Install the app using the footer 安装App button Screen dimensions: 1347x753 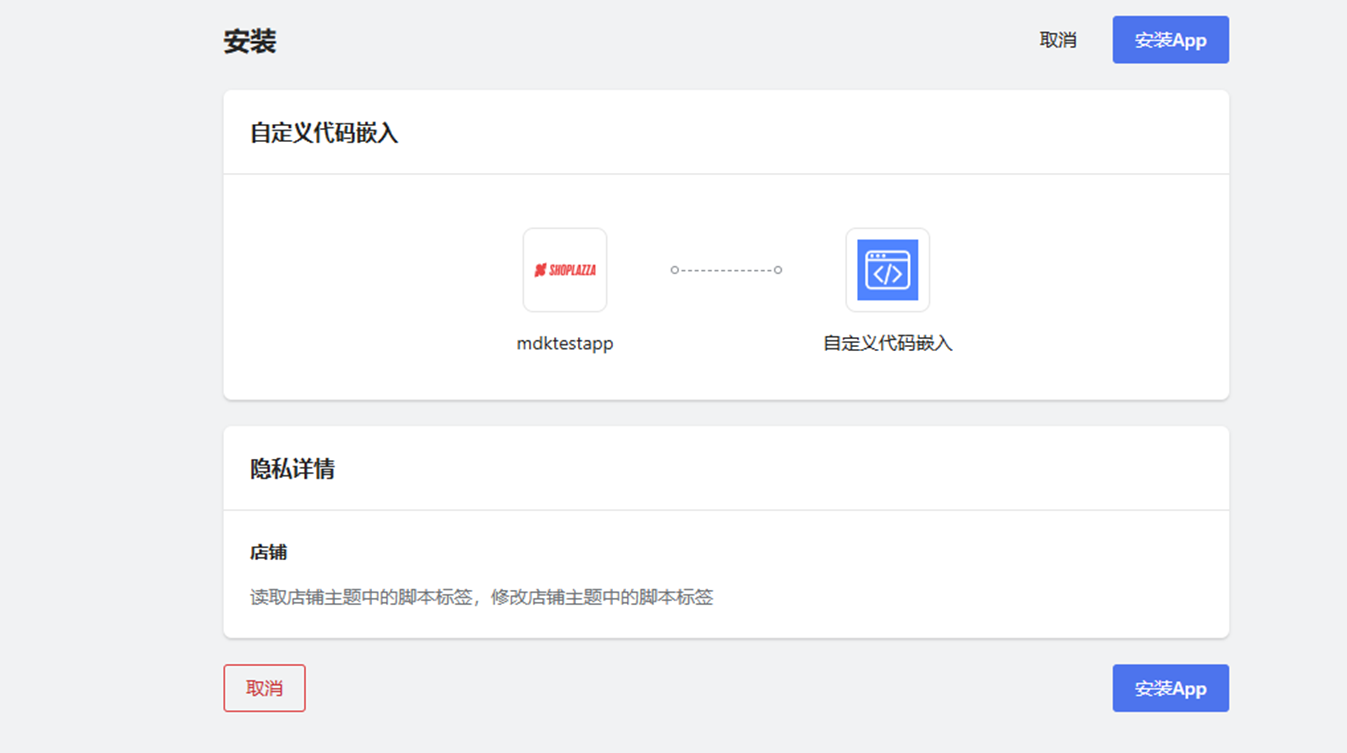tap(1170, 688)
